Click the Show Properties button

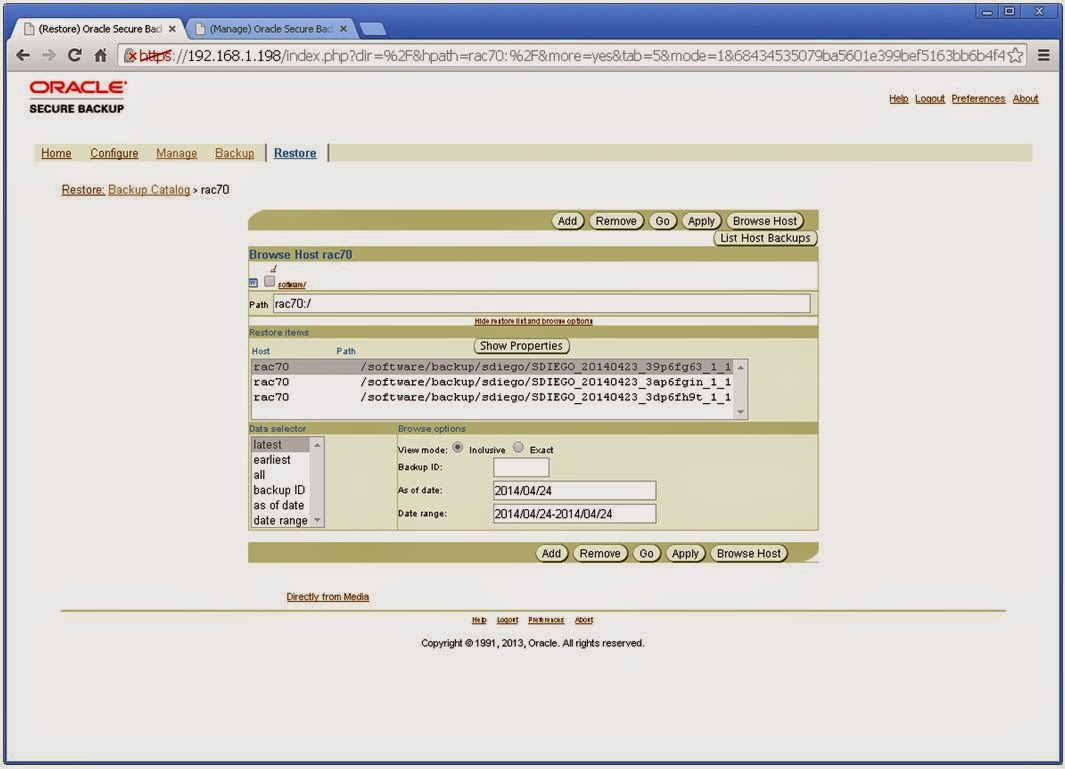pos(521,346)
